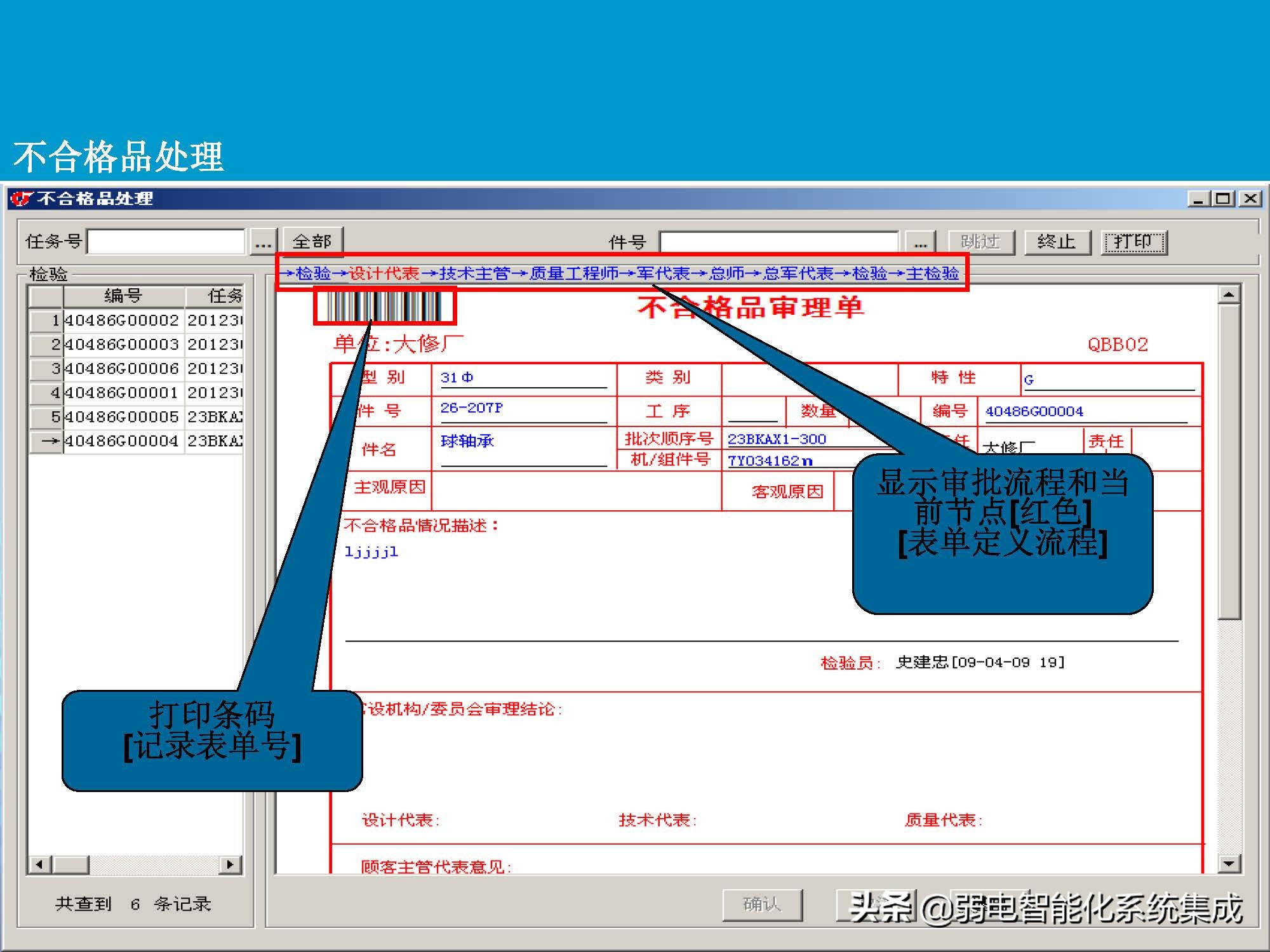Click the 工序 field on the form
This screenshot has width=1270, height=952.
(752, 411)
